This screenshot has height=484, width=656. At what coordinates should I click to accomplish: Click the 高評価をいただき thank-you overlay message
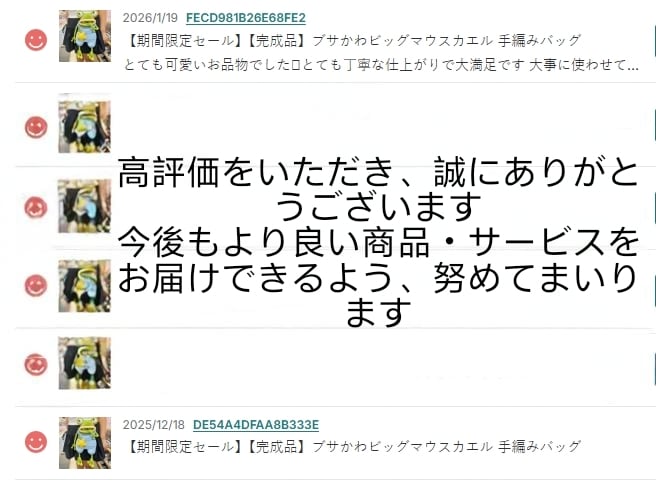(x=378, y=242)
